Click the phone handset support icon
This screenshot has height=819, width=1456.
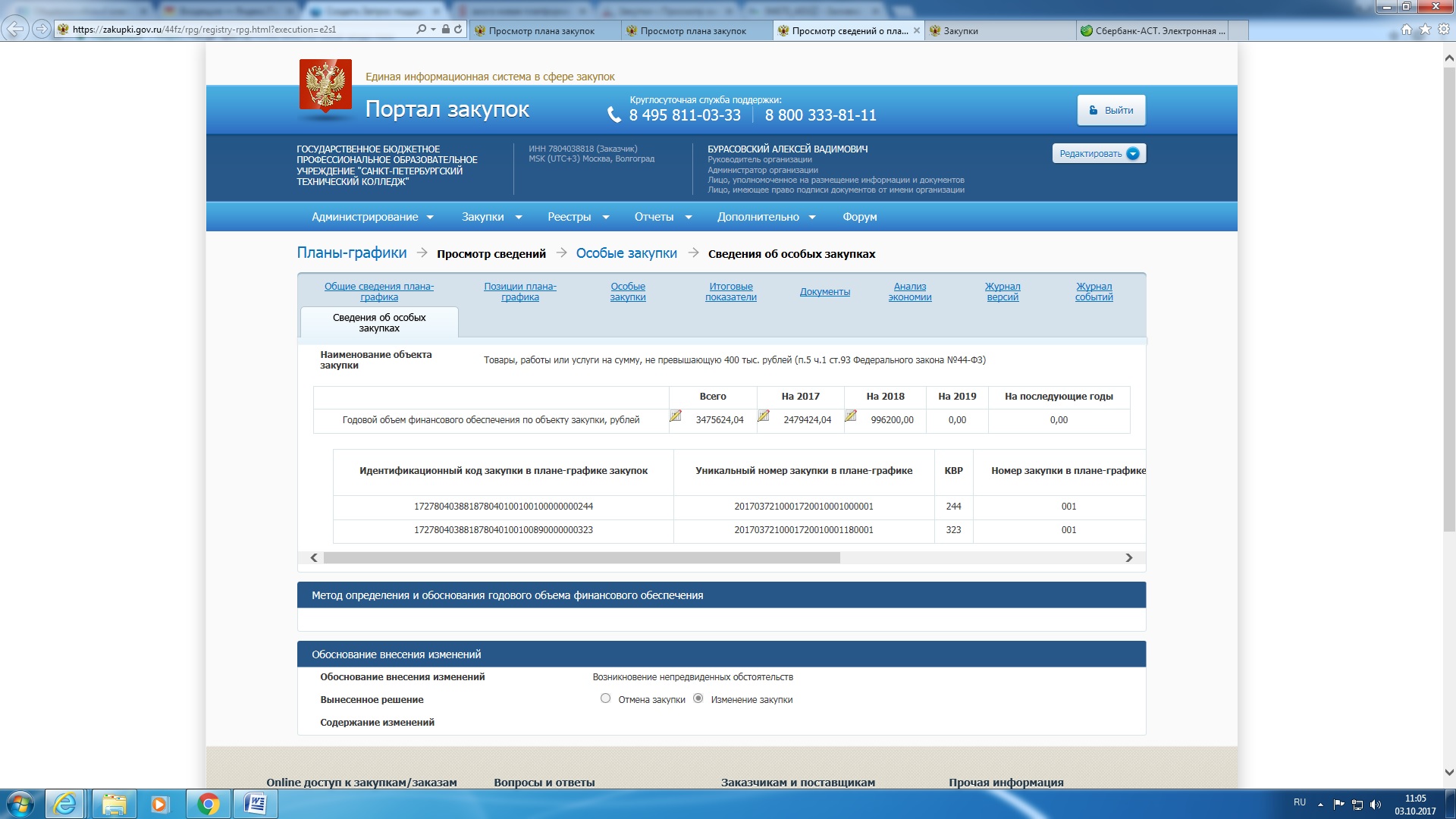614,115
